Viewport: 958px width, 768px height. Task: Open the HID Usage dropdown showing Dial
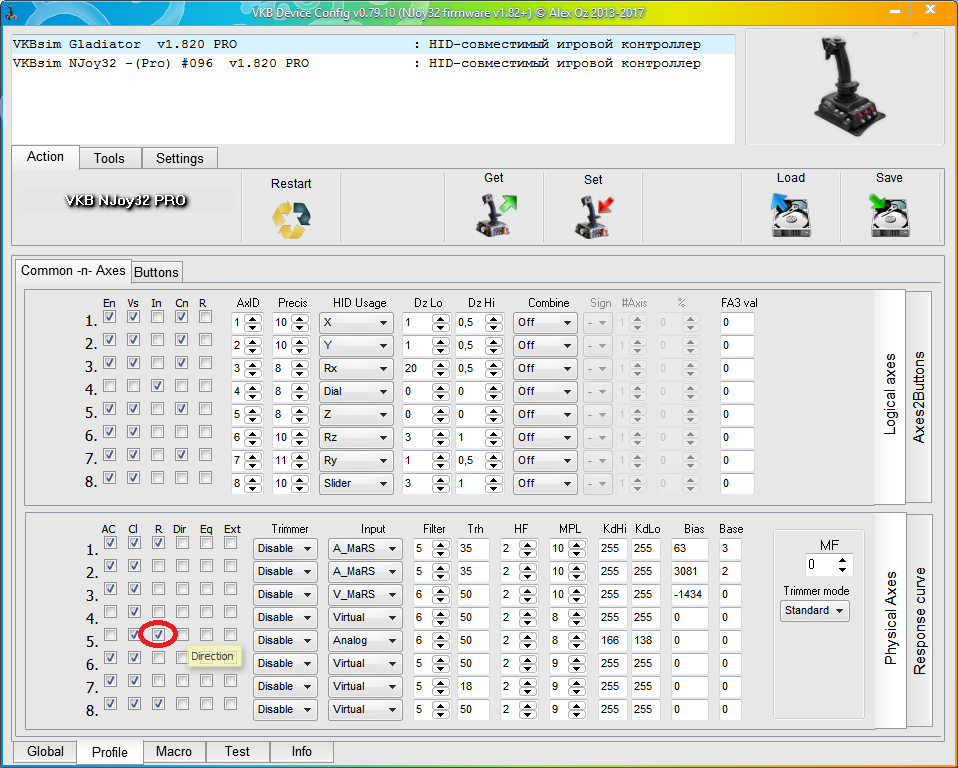click(355, 391)
